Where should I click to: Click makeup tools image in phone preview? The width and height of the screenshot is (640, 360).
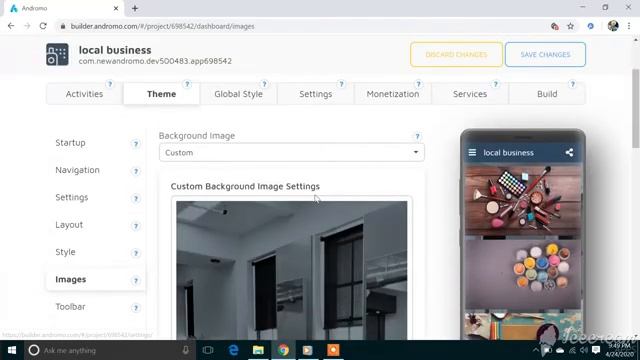523,200
